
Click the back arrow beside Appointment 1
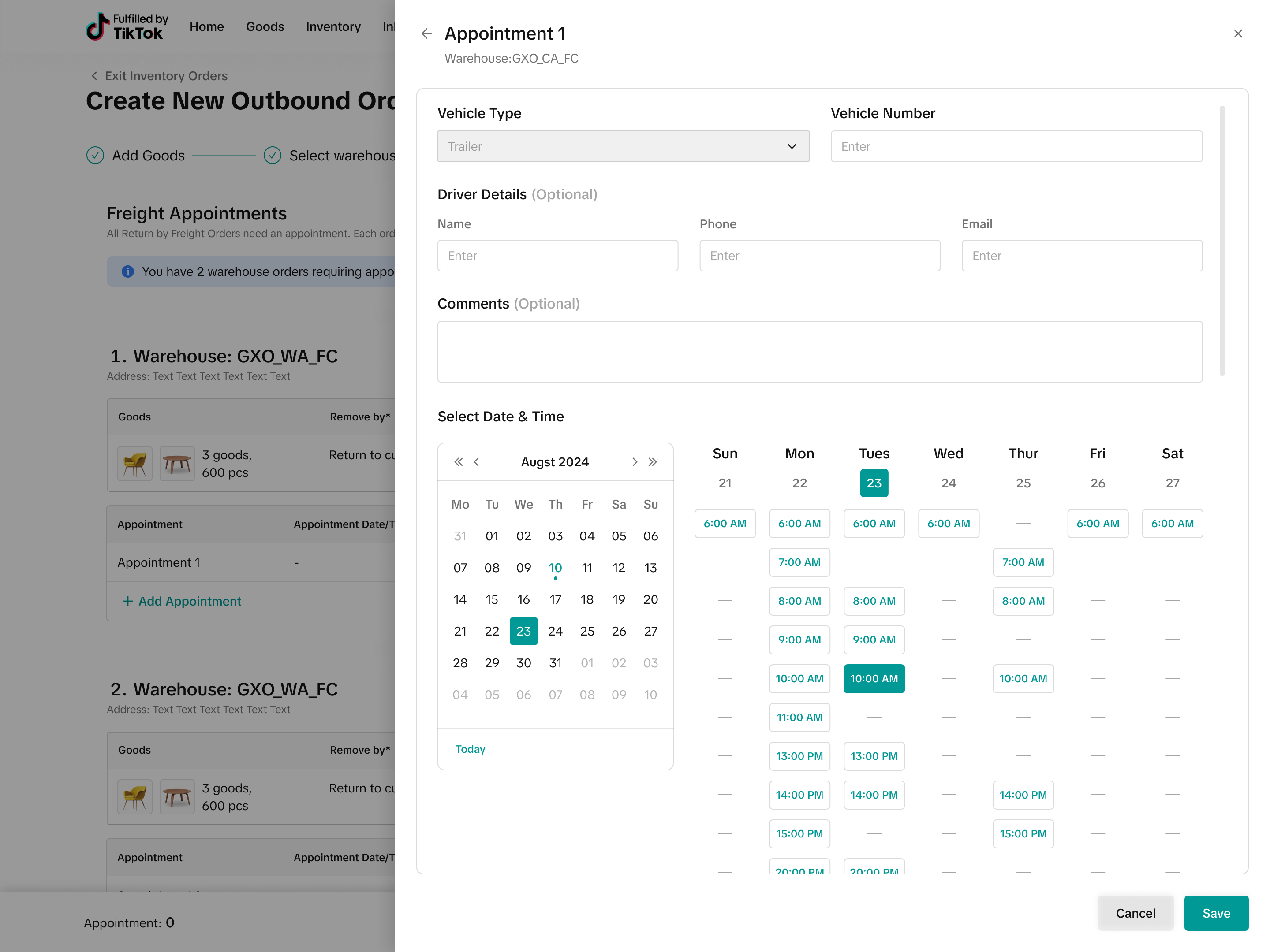426,34
